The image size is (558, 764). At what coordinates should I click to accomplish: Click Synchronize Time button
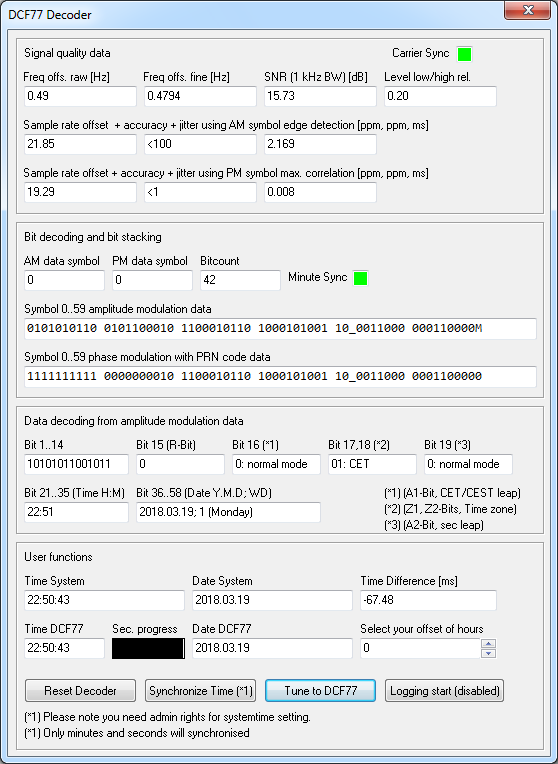(200, 691)
